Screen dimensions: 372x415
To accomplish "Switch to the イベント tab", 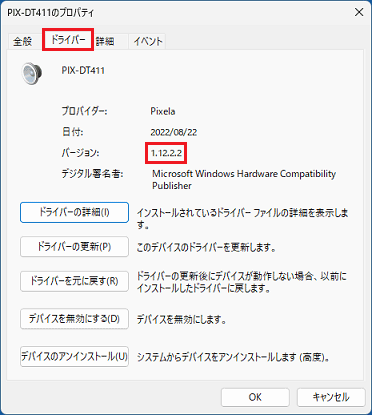I will [x=148, y=41].
